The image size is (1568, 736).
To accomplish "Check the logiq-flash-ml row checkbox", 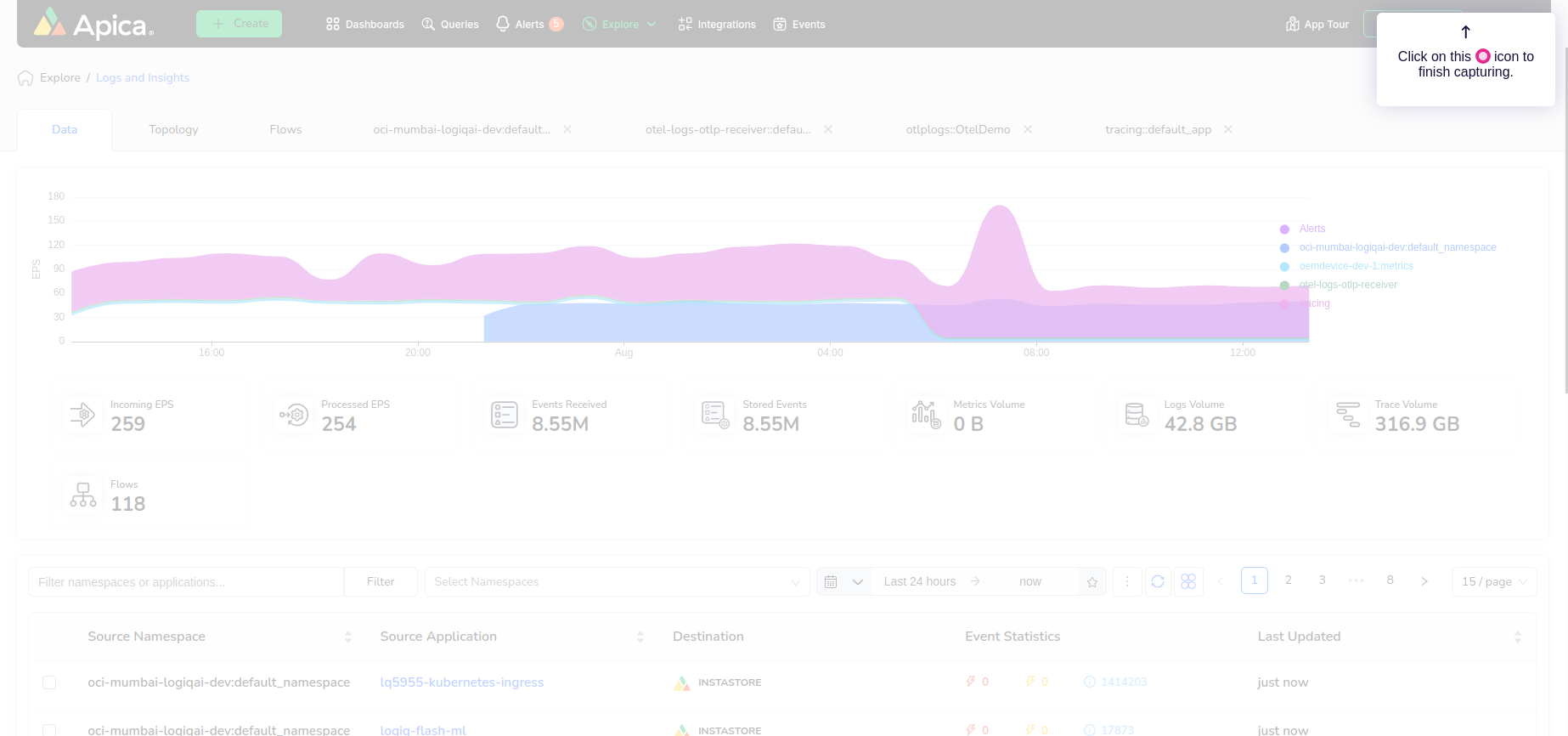I will tap(49, 729).
